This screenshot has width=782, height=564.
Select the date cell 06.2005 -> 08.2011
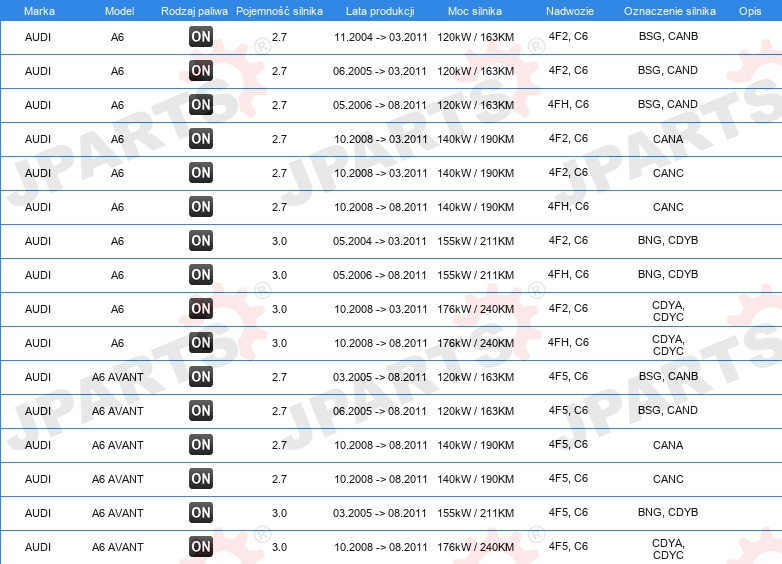click(380, 411)
